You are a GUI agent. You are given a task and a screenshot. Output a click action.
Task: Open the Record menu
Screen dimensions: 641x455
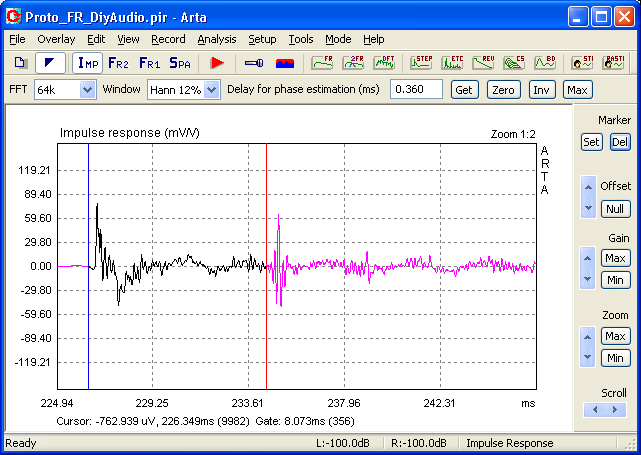[x=168, y=39]
